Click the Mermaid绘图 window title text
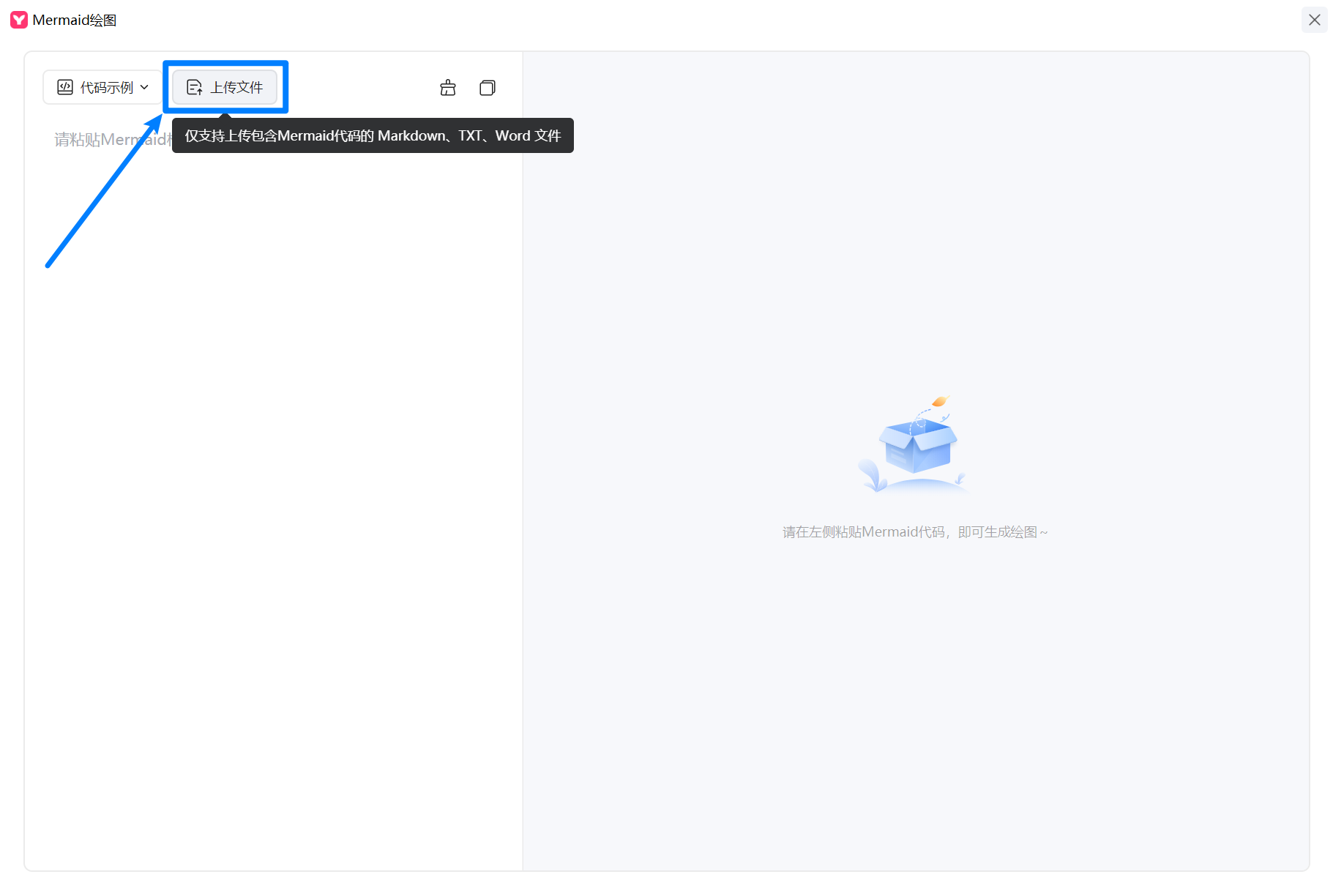The width and height of the screenshot is (1333, 896). point(75,20)
